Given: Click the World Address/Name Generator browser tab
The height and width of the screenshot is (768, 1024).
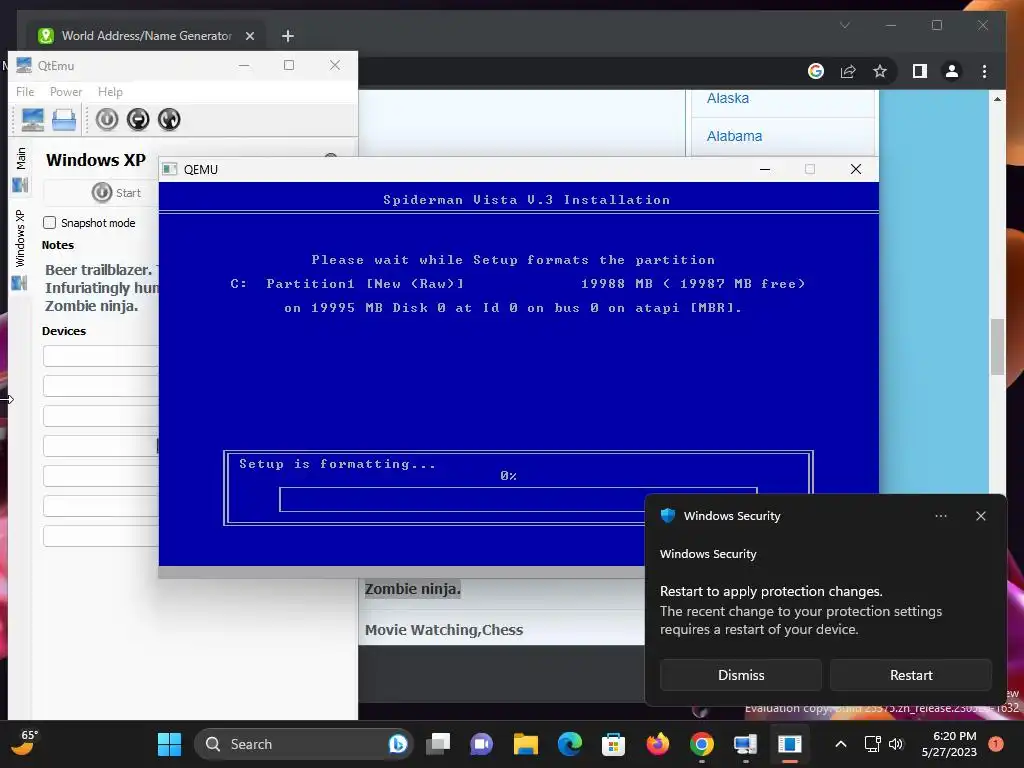Looking at the screenshot, I should [x=146, y=36].
